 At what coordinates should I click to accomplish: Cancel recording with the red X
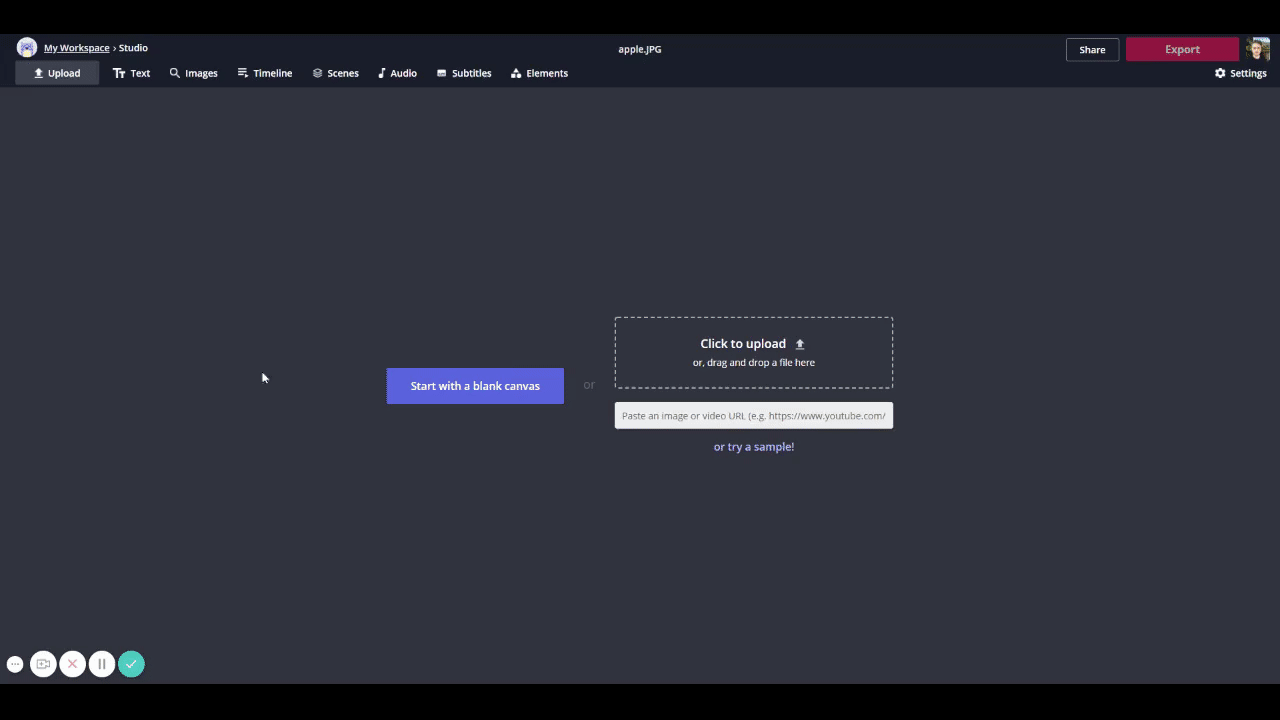[72, 664]
